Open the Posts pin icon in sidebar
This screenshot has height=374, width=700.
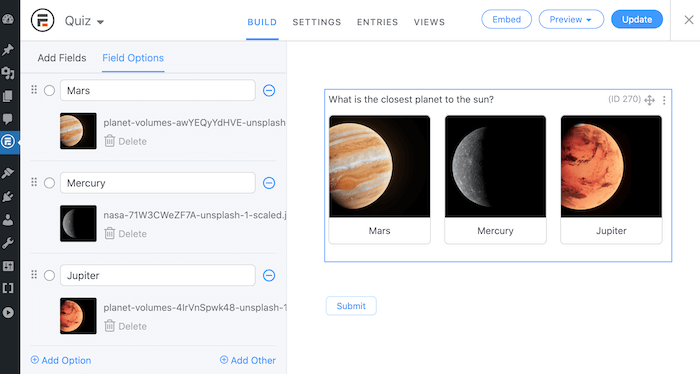tap(8, 50)
